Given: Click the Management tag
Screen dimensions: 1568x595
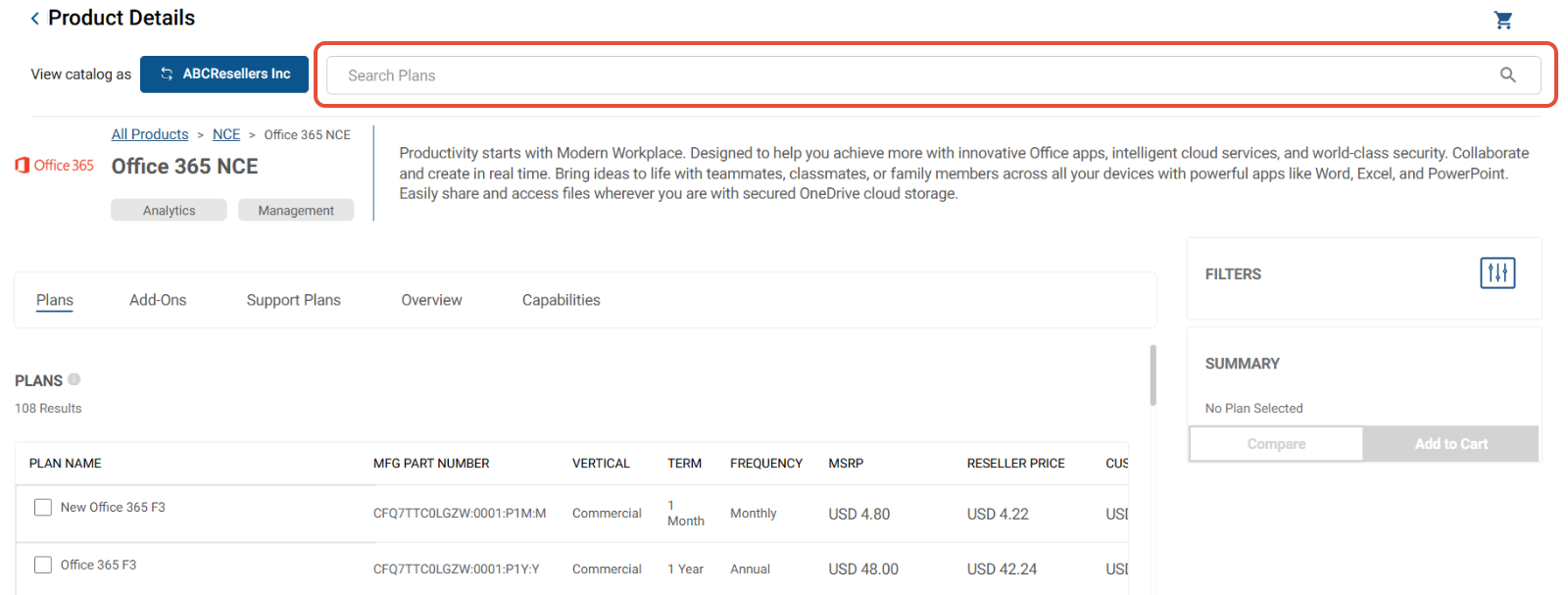Looking at the screenshot, I should pyautogui.click(x=296, y=211).
